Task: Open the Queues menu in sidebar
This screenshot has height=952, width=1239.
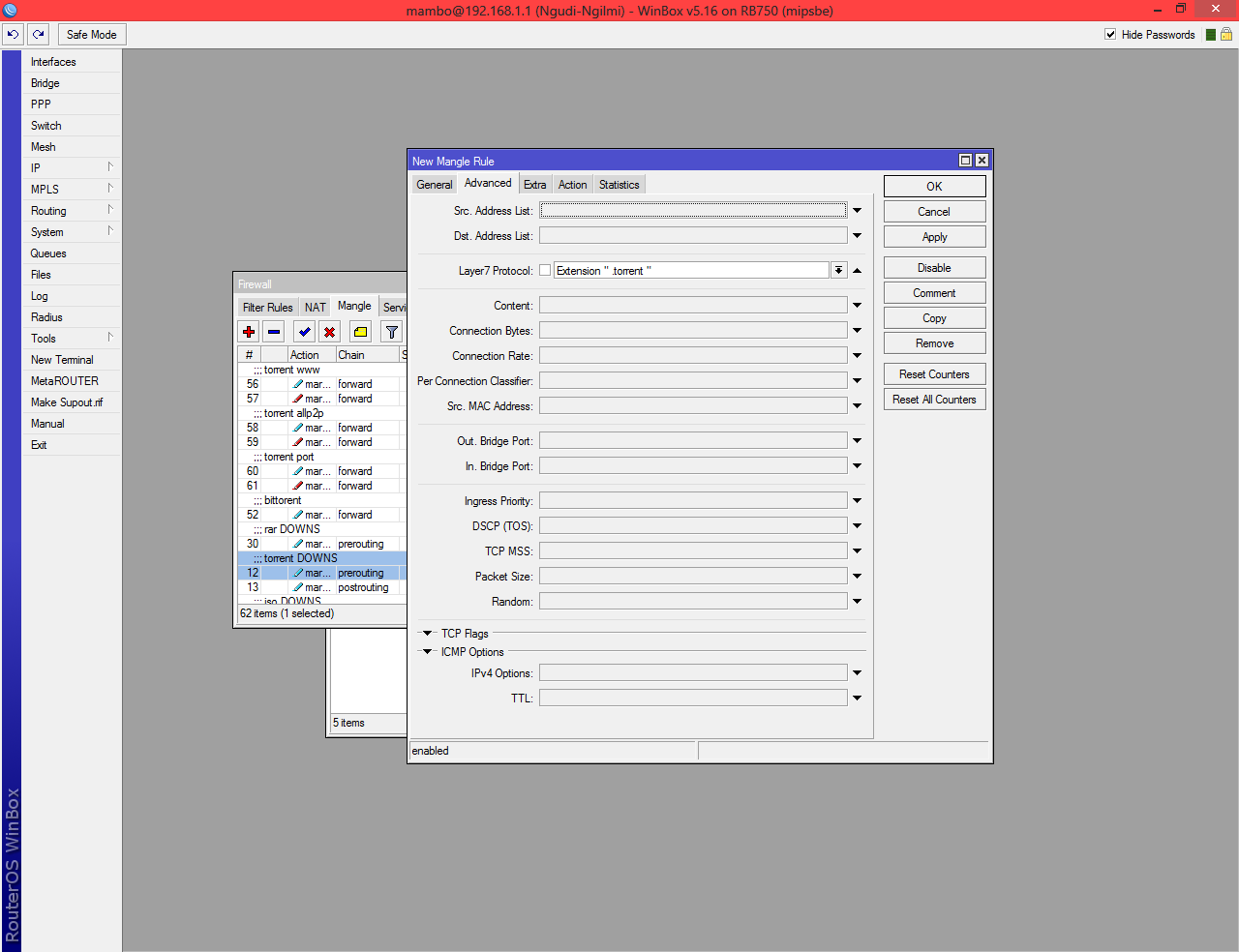Action: pyautogui.click(x=48, y=253)
